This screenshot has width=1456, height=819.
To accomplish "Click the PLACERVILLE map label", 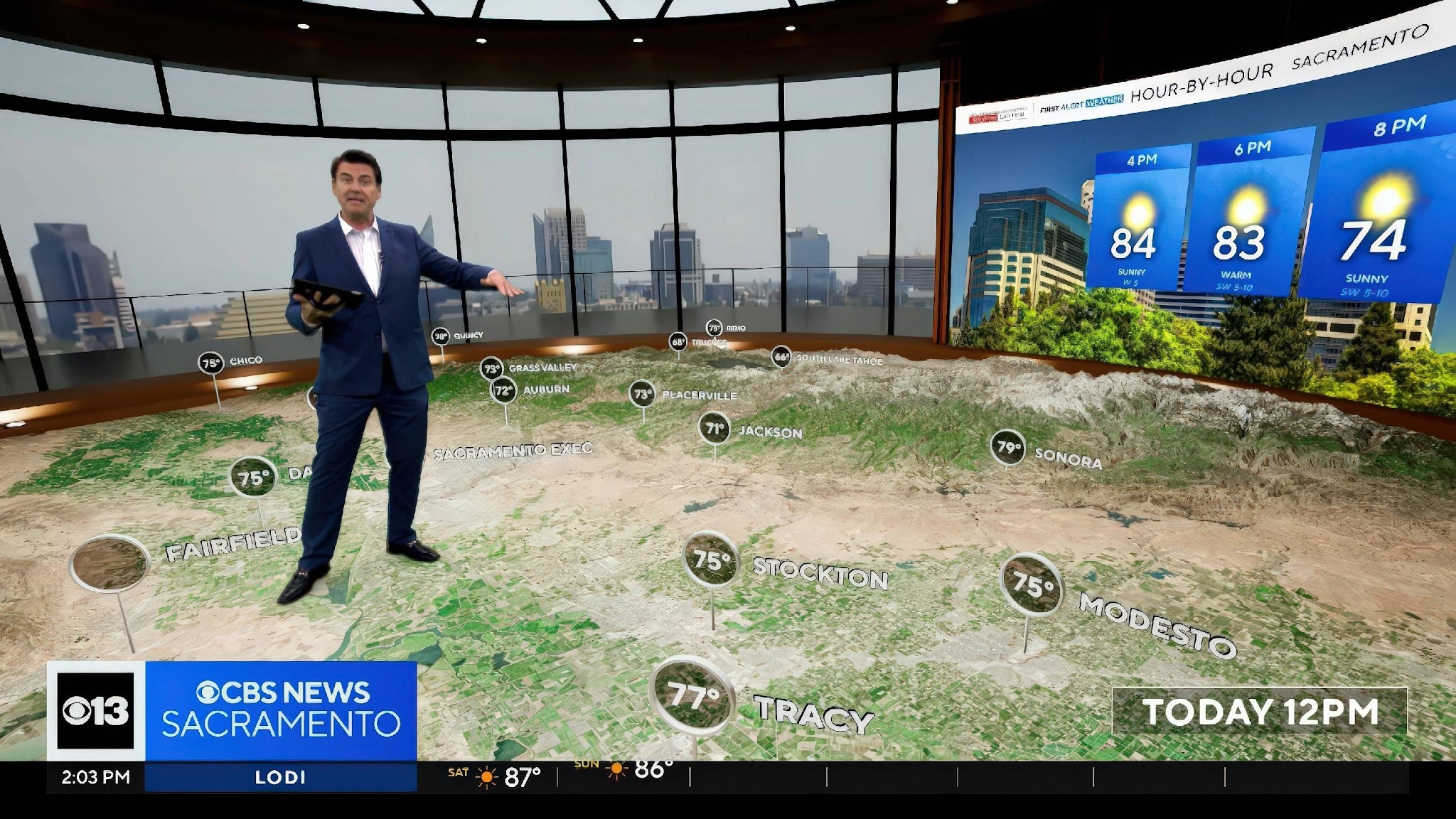I will tap(700, 395).
